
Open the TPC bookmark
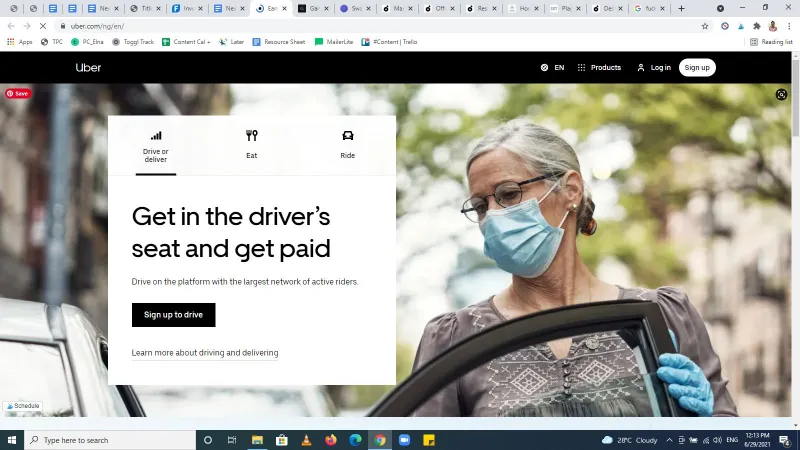pyautogui.click(x=52, y=42)
